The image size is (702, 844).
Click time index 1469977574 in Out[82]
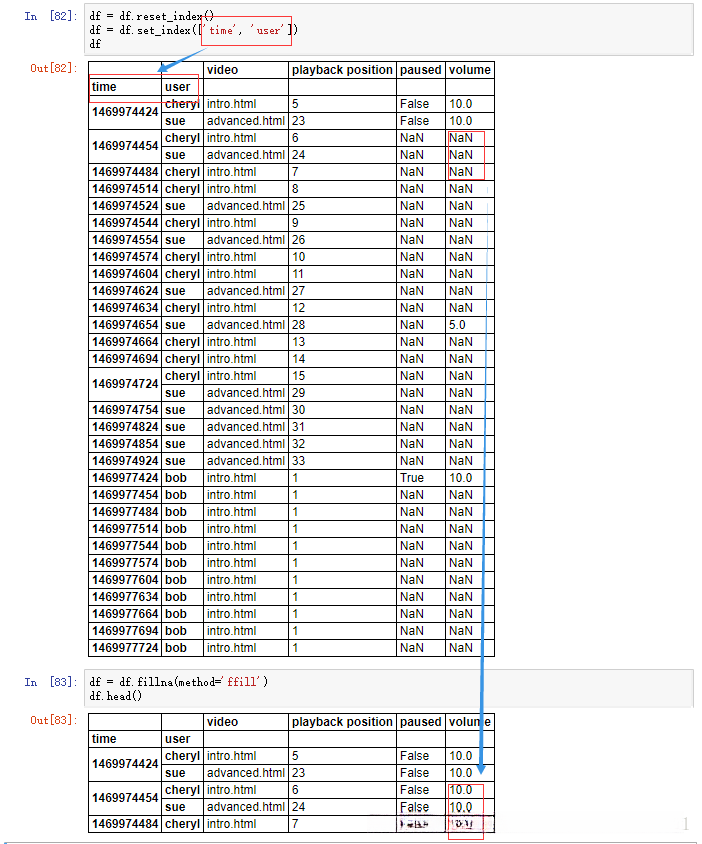click(125, 563)
